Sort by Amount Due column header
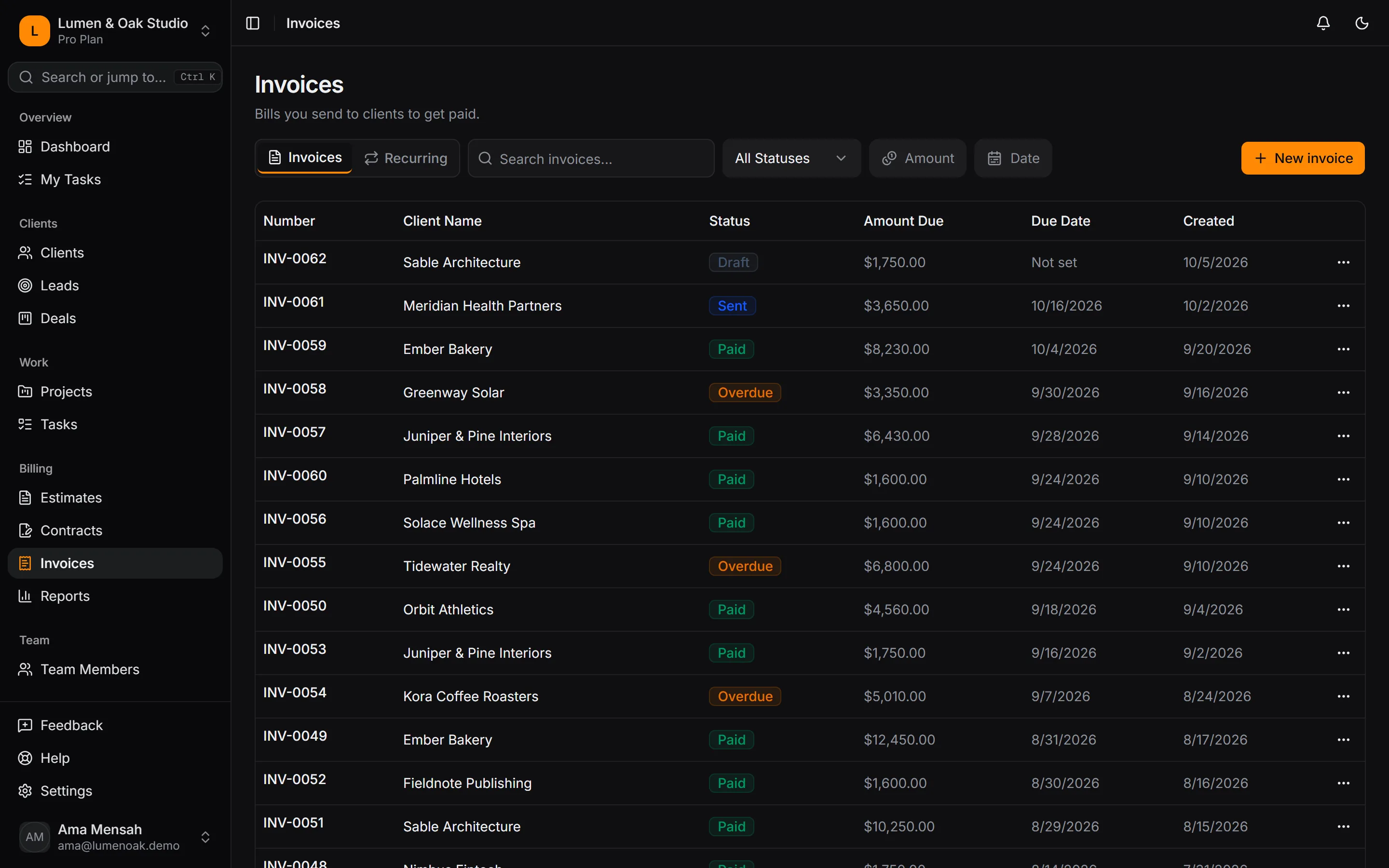This screenshot has height=868, width=1389. tap(903, 221)
